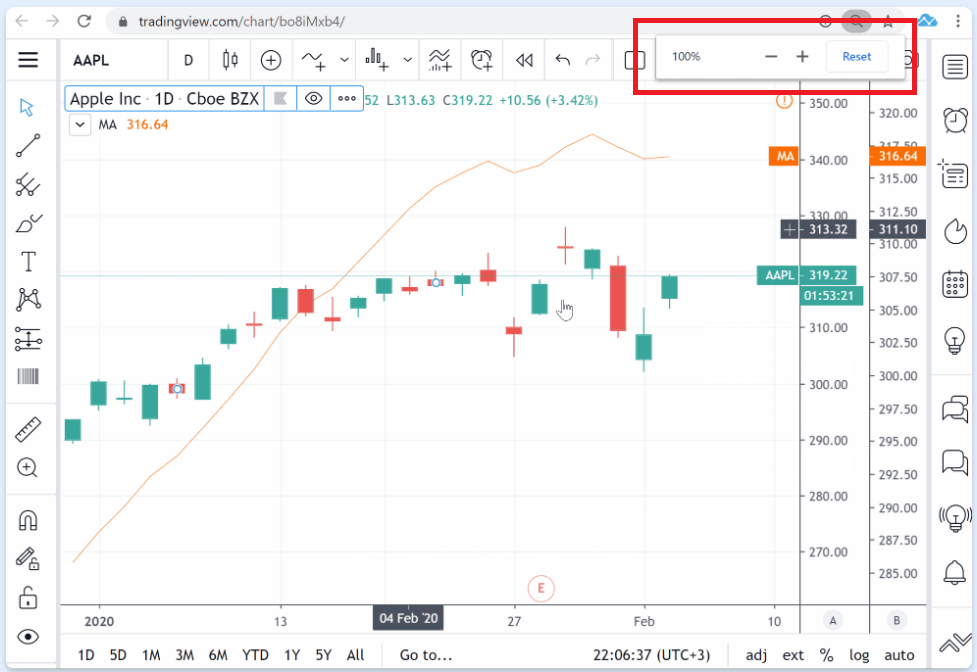Image resolution: width=977 pixels, height=672 pixels.
Task: Open the three-dot more menu for Apple Inc
Action: tap(346, 98)
